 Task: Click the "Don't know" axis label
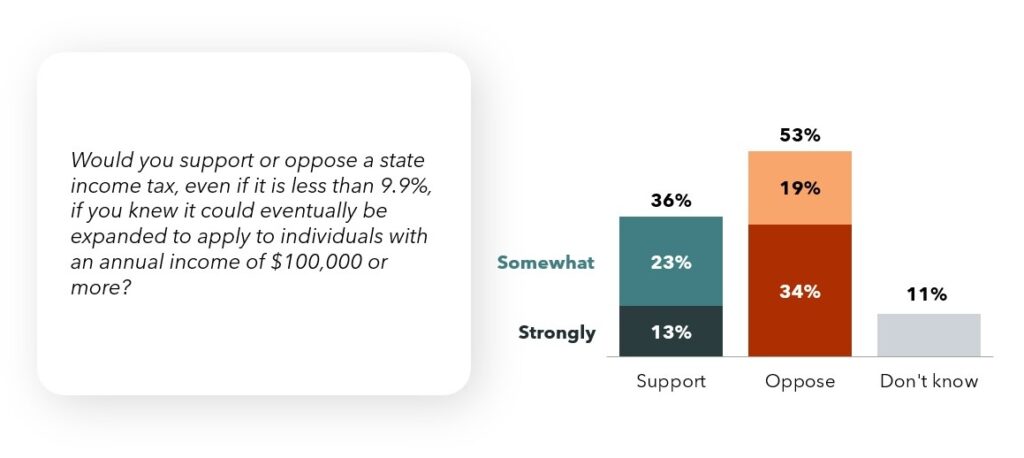(928, 381)
